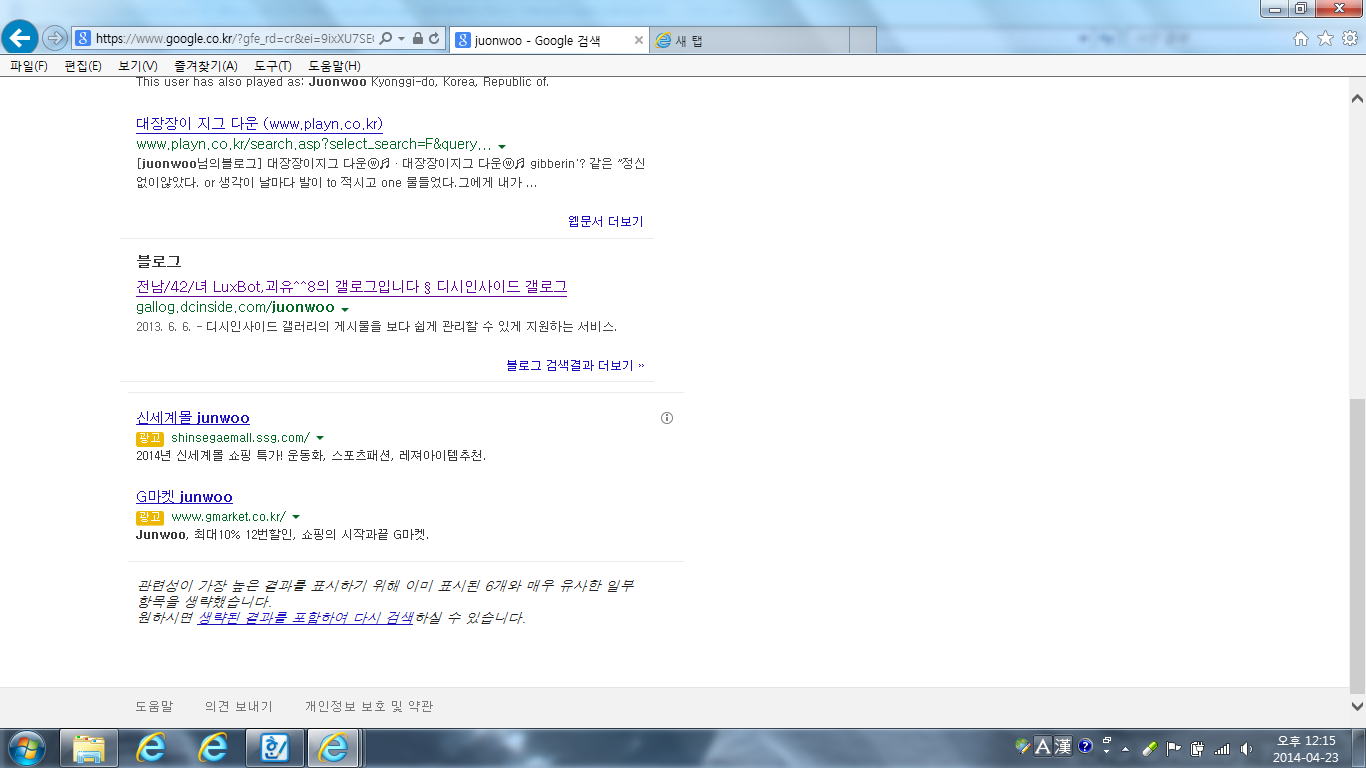
Task: Open File Explorer from the taskbar
Action: [x=90, y=748]
